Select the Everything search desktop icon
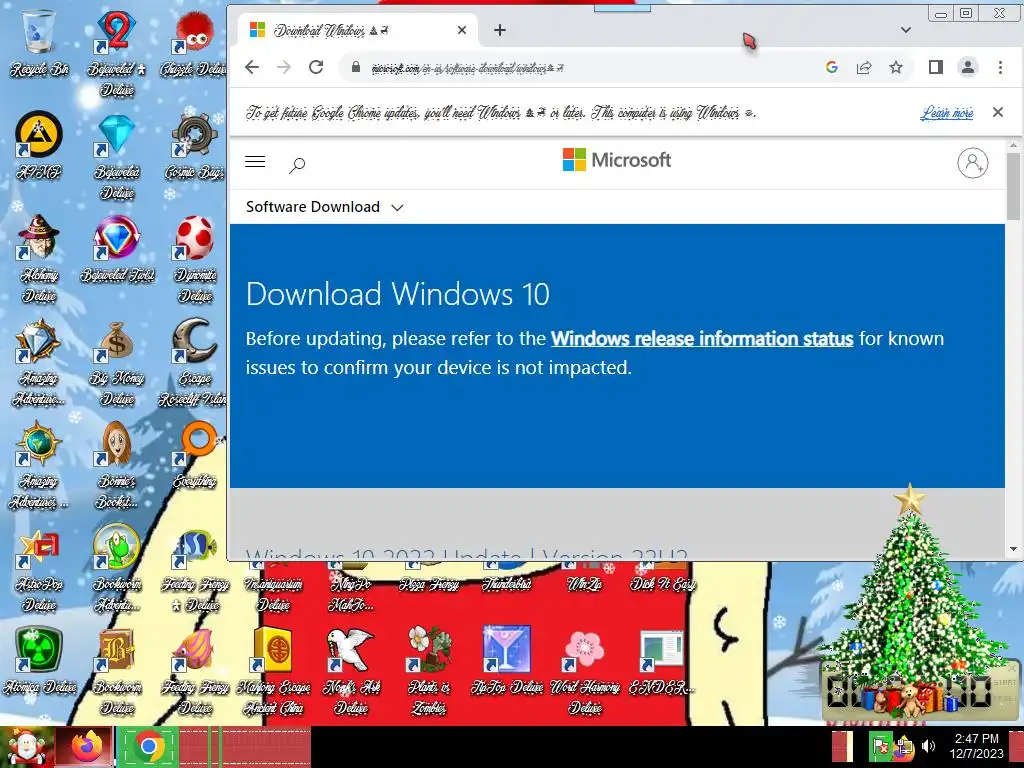The image size is (1024, 768). click(x=194, y=455)
